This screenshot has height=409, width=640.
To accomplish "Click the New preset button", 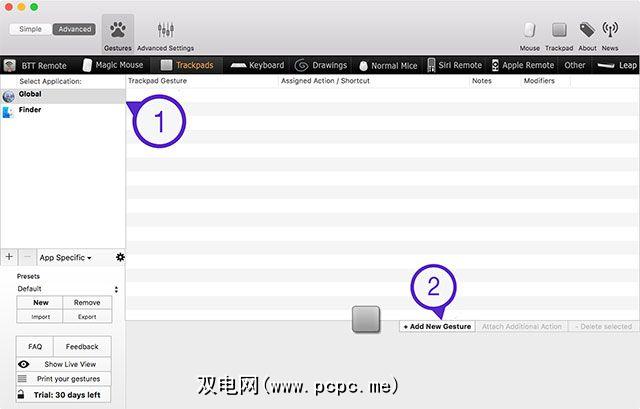I will pyautogui.click(x=40, y=302).
